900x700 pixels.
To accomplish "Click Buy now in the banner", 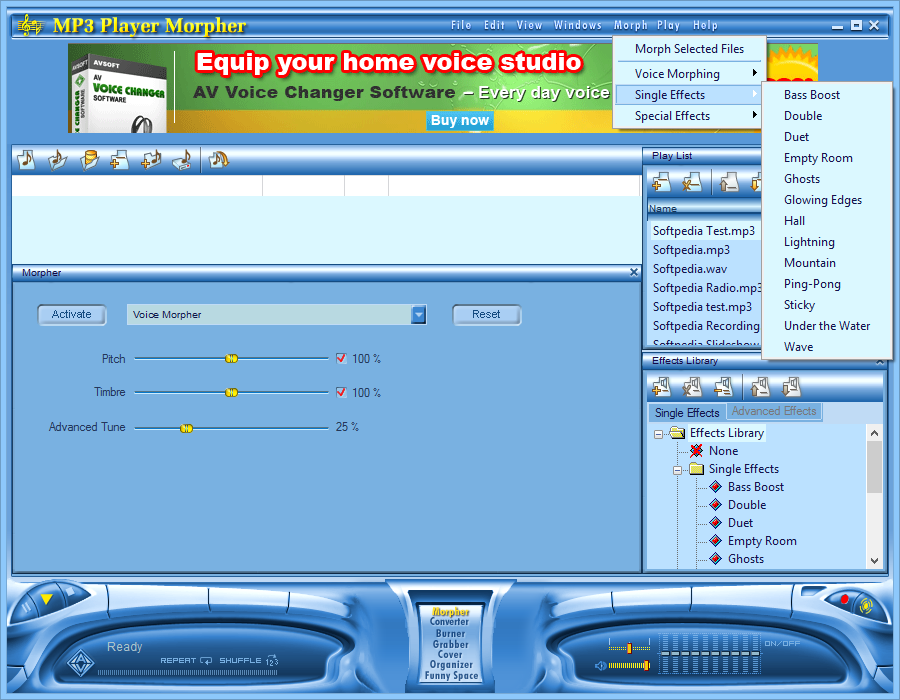I will (x=460, y=120).
